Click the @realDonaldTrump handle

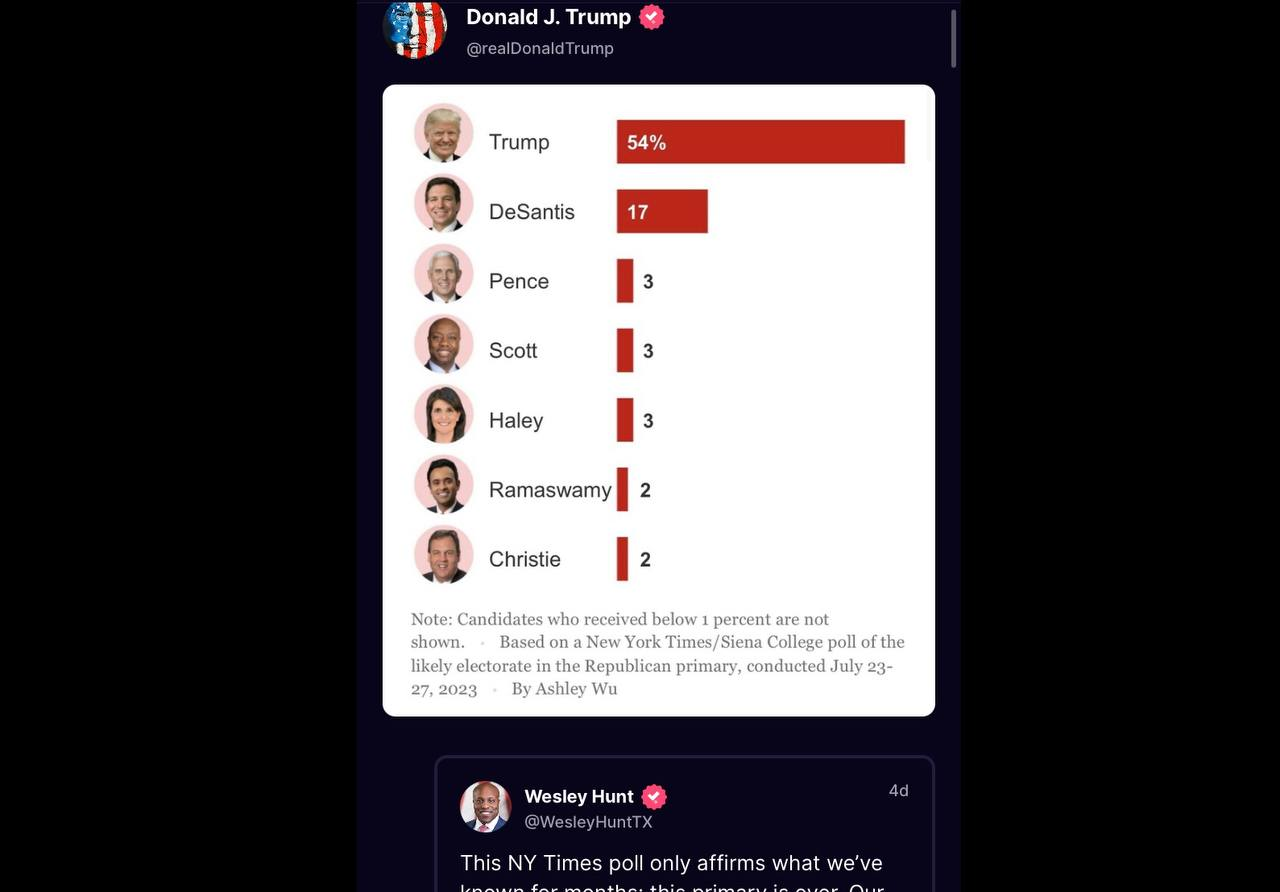(540, 48)
